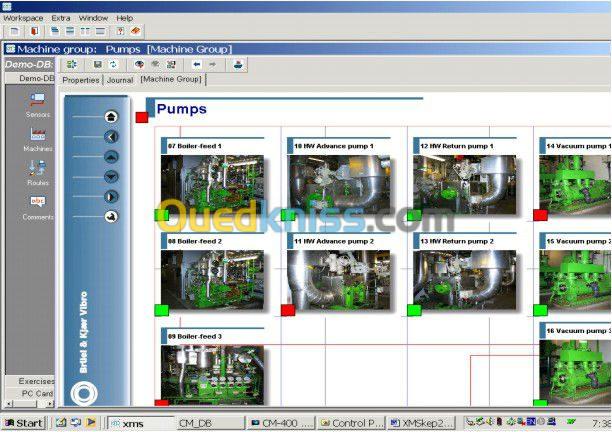
Task: Click the greyed forward arrow icon
Action: click(x=212, y=64)
